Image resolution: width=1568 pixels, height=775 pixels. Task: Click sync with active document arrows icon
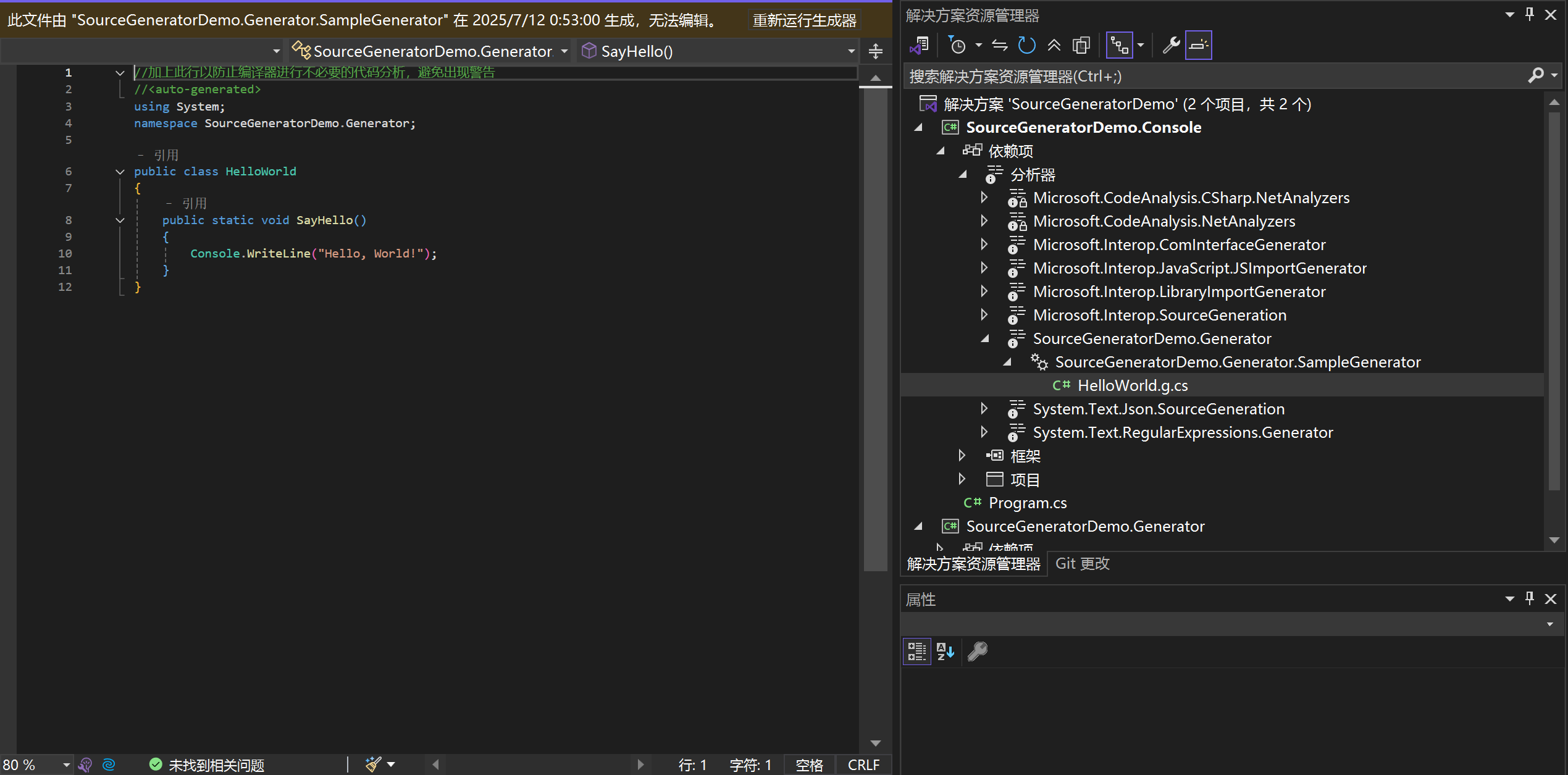pyautogui.click(x=999, y=45)
